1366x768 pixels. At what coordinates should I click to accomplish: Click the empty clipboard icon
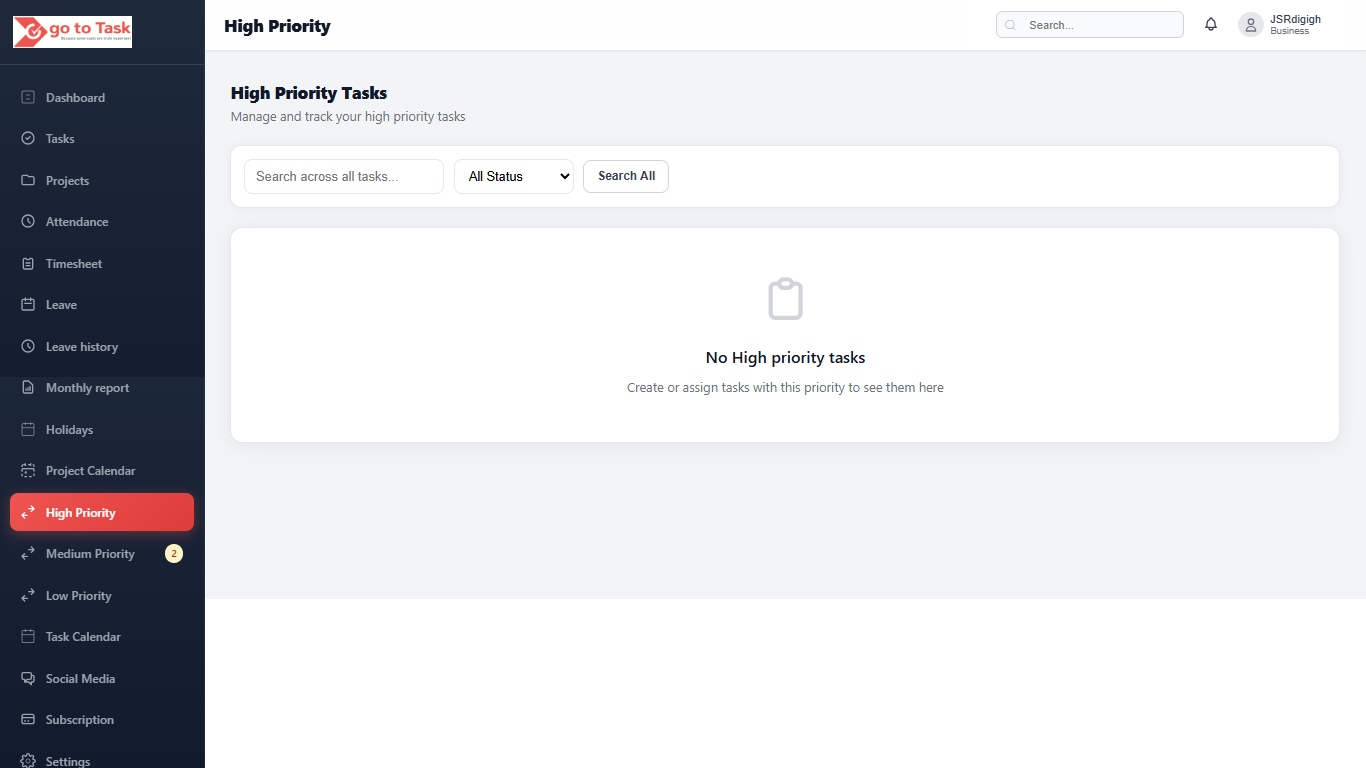point(785,299)
